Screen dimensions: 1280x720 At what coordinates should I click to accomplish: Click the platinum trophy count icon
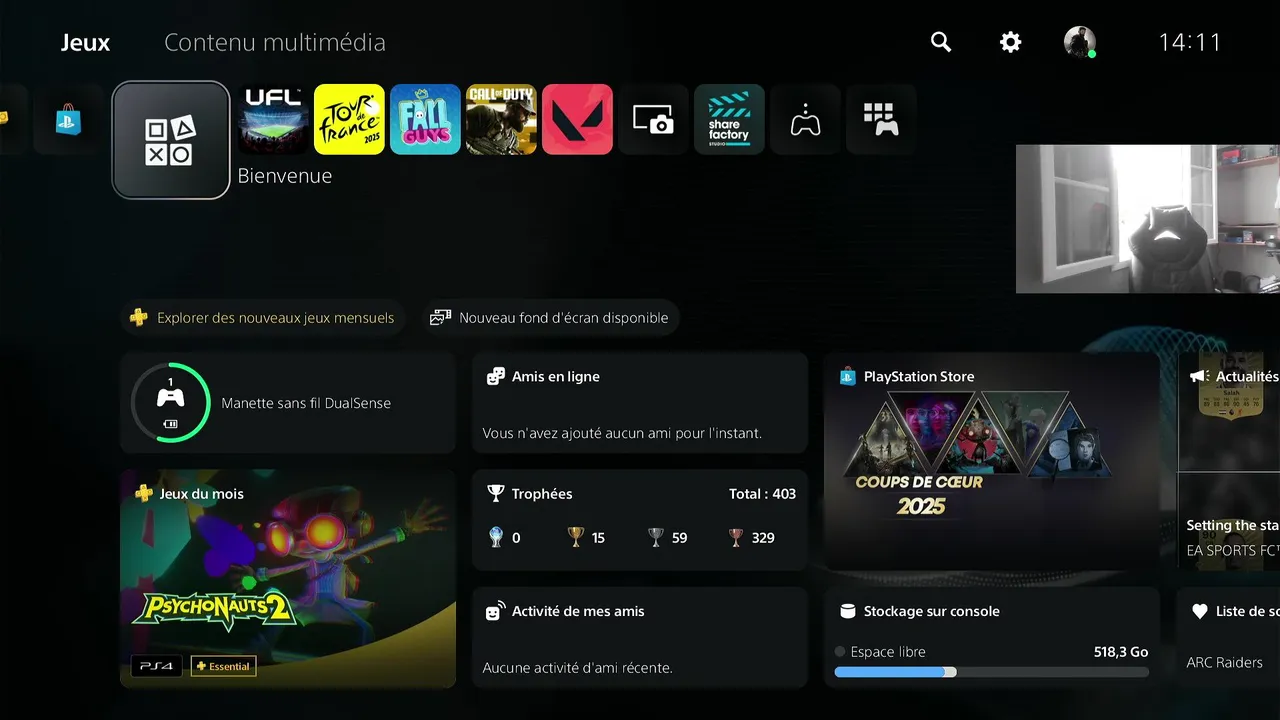click(497, 538)
